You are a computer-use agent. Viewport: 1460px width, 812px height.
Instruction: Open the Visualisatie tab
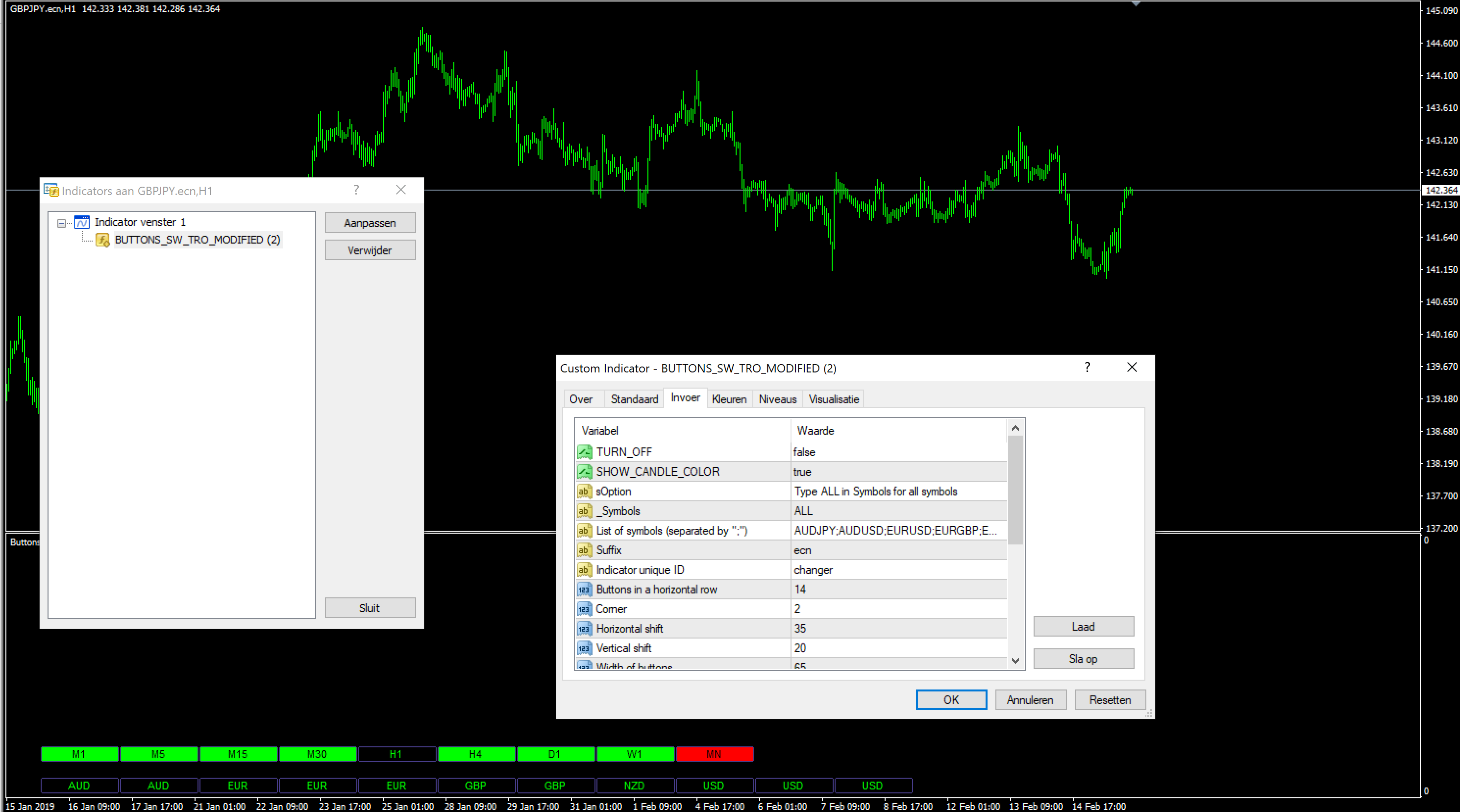[x=833, y=399]
